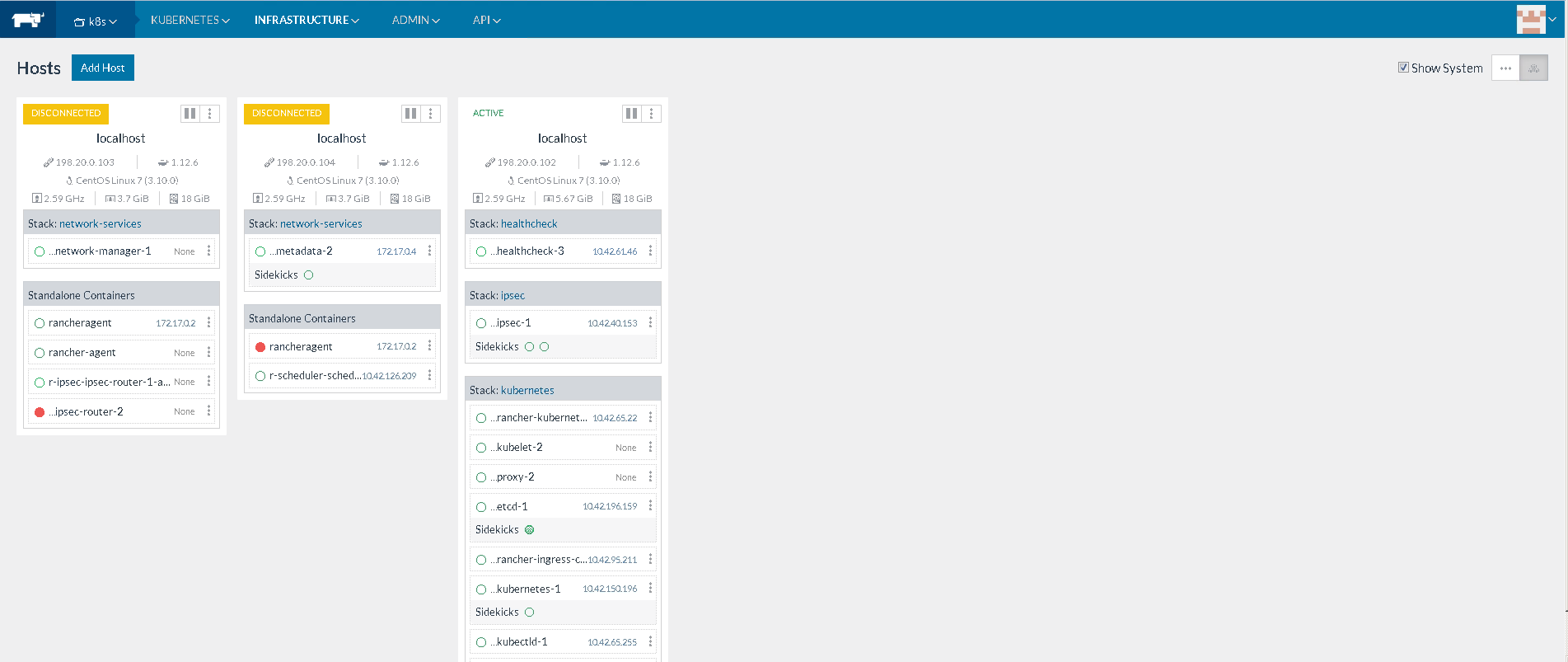Click the red ipsec-router-2 status indicator
Viewport: 1568px width, 662px height.
tap(40, 412)
